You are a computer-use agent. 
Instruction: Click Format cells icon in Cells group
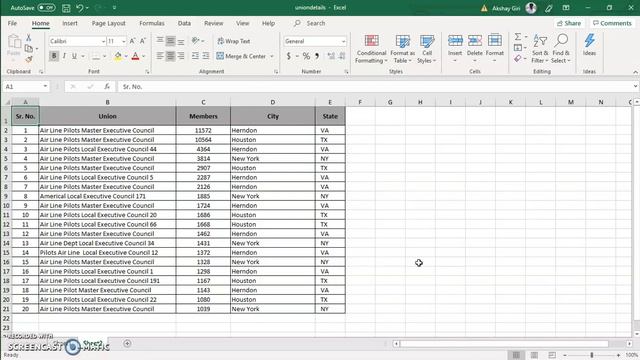pos(495,41)
